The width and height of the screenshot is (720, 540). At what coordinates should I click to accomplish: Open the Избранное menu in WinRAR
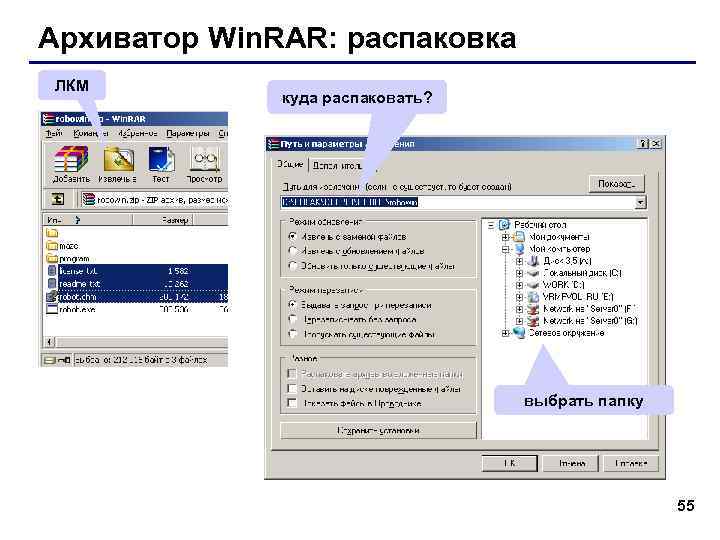coord(138,133)
